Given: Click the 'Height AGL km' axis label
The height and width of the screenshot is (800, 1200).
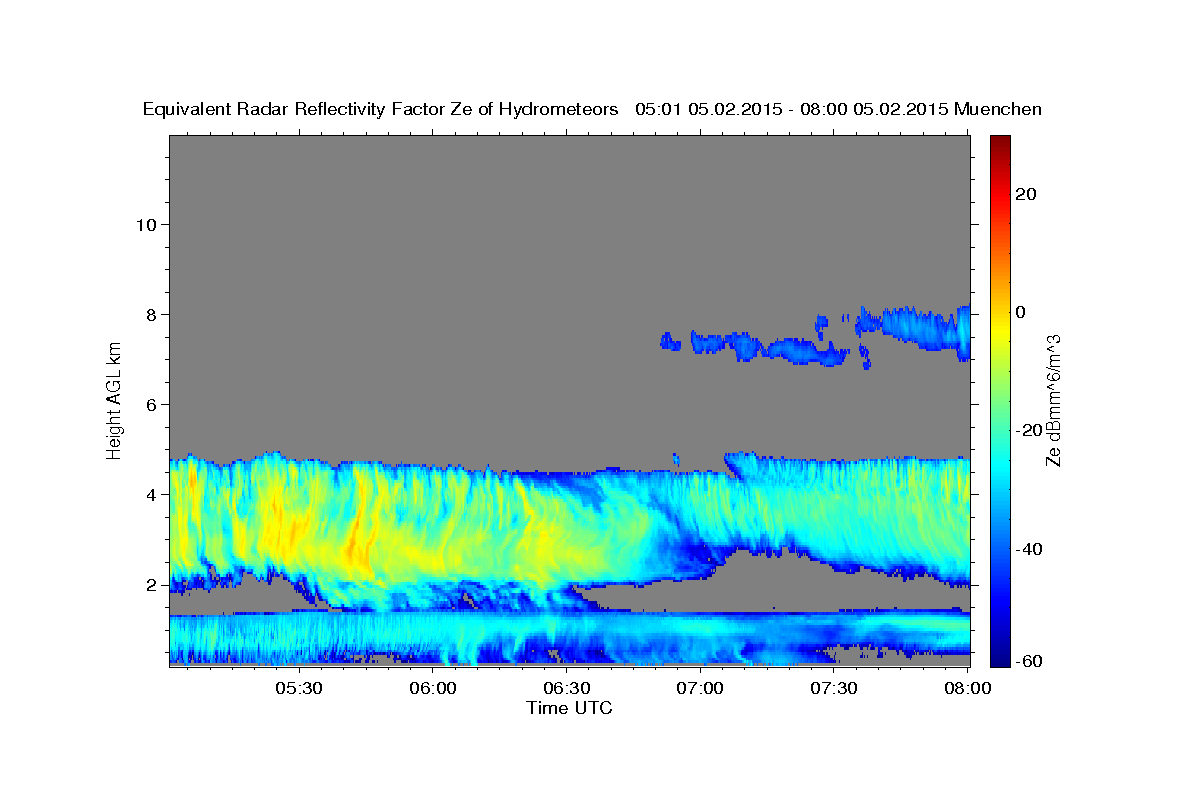Looking at the screenshot, I should 114,400.
